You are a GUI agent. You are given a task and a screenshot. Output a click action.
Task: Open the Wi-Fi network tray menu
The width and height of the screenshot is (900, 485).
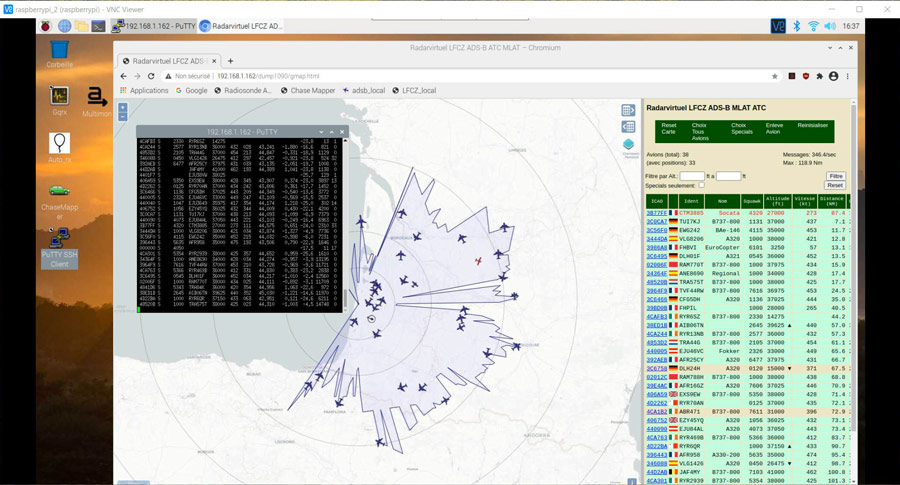[813, 26]
